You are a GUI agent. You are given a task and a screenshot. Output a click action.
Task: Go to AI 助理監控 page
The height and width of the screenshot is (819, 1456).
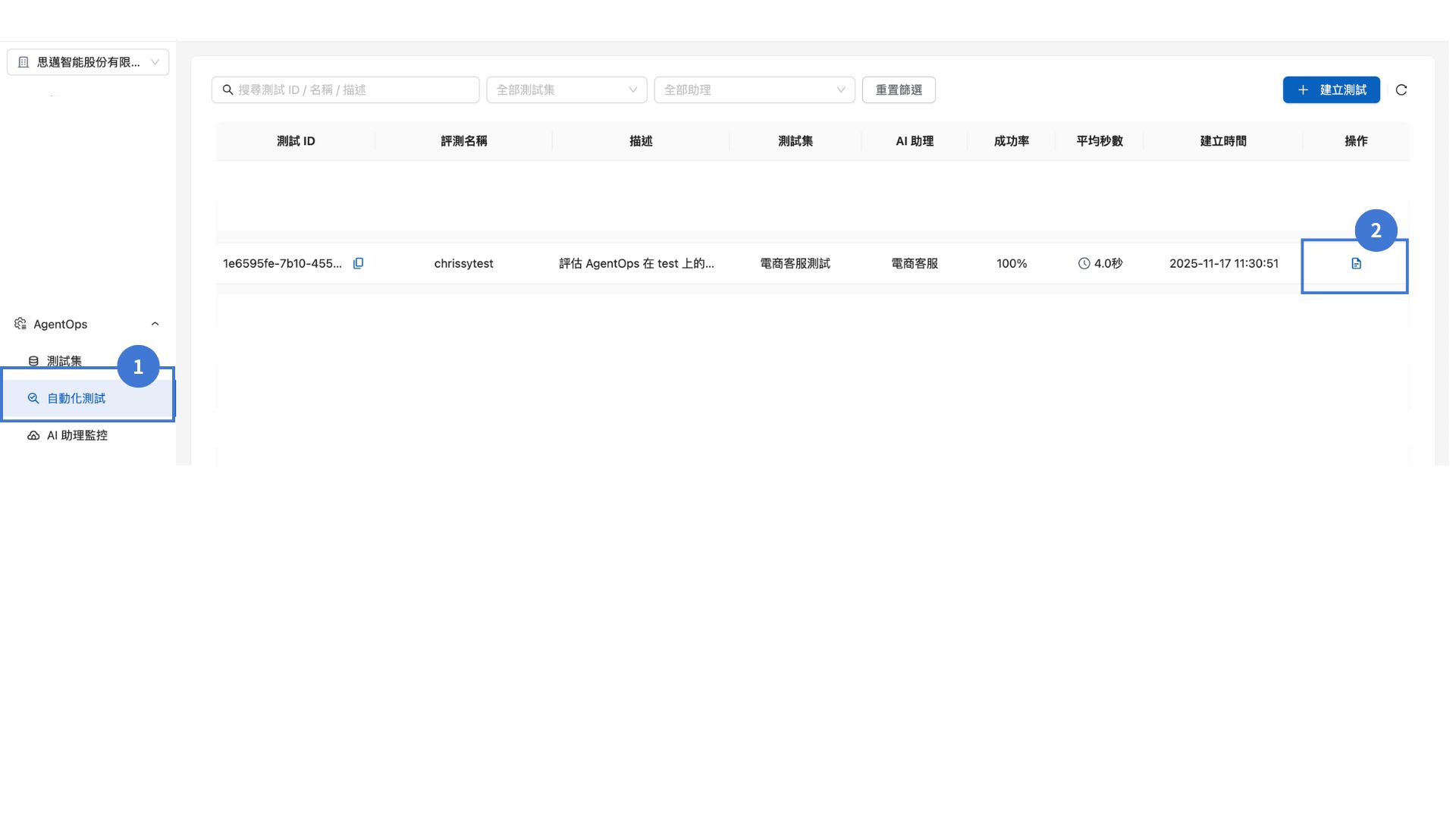77,435
